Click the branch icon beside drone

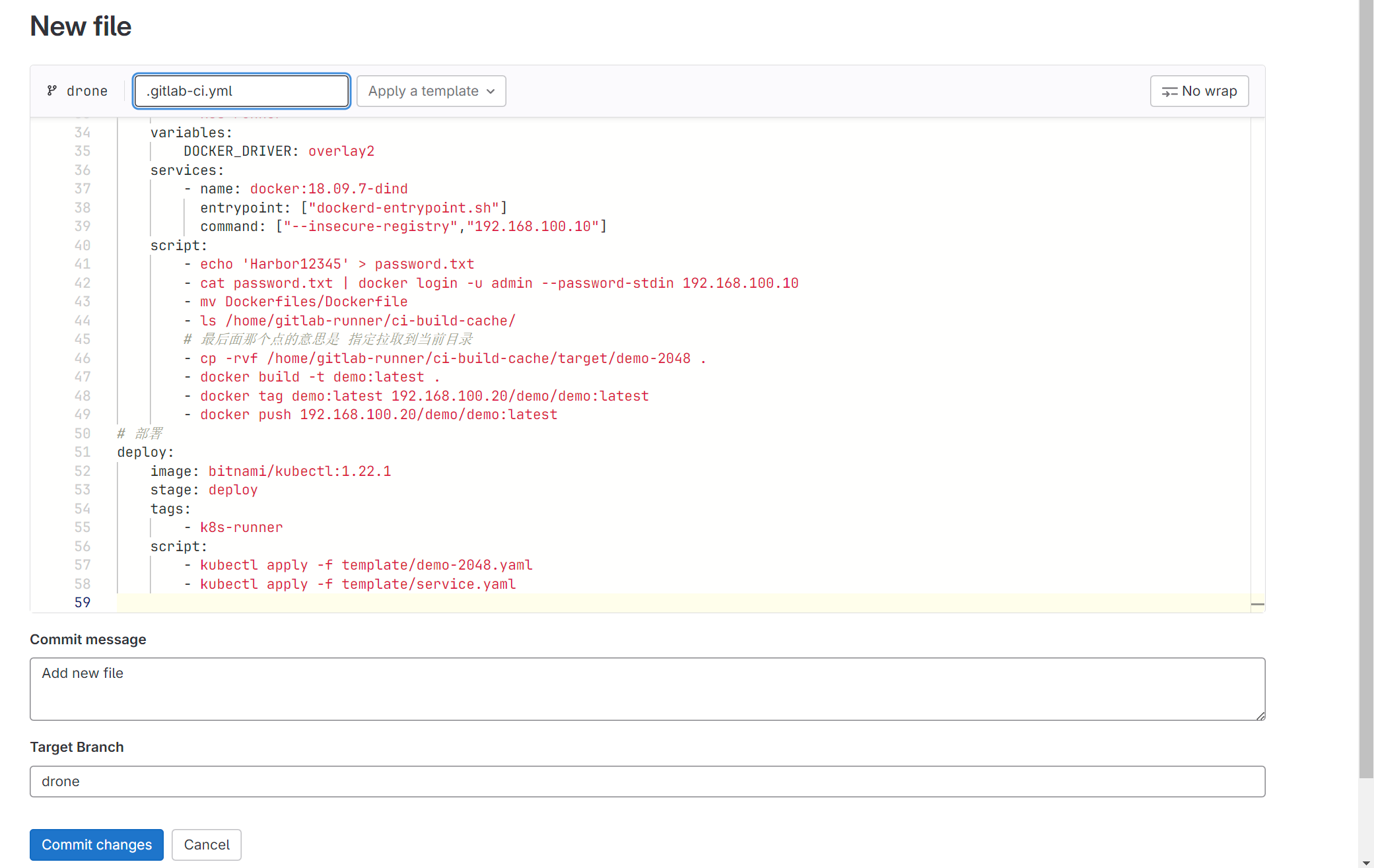pos(52,91)
